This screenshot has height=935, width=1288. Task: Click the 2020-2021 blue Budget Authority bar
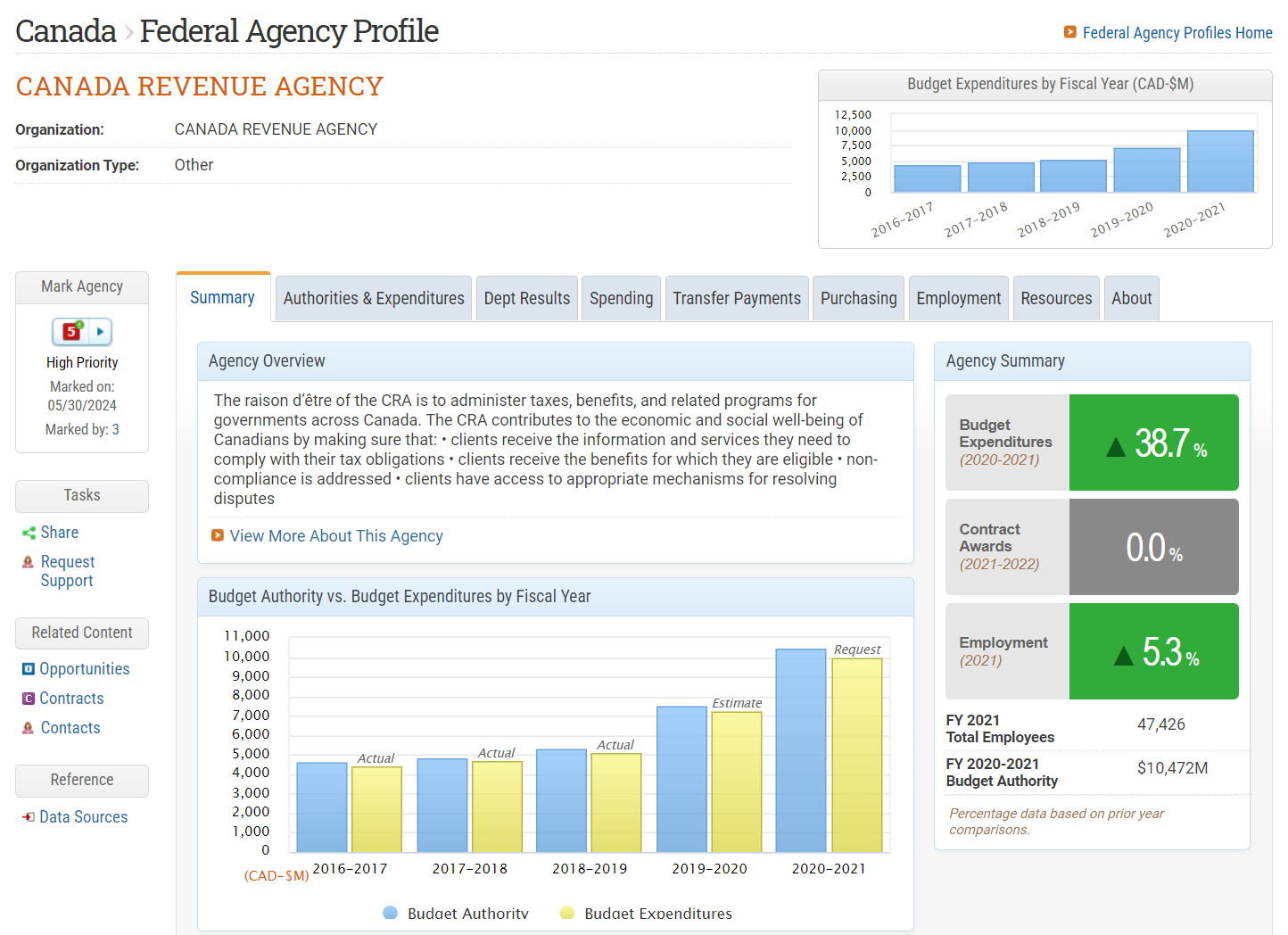[x=801, y=750]
